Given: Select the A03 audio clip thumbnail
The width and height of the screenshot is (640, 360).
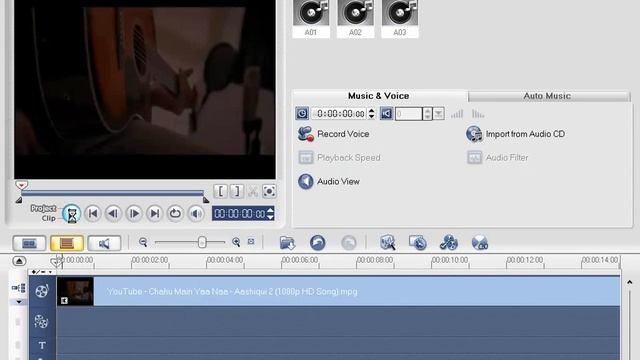Looking at the screenshot, I should click(x=400, y=17).
